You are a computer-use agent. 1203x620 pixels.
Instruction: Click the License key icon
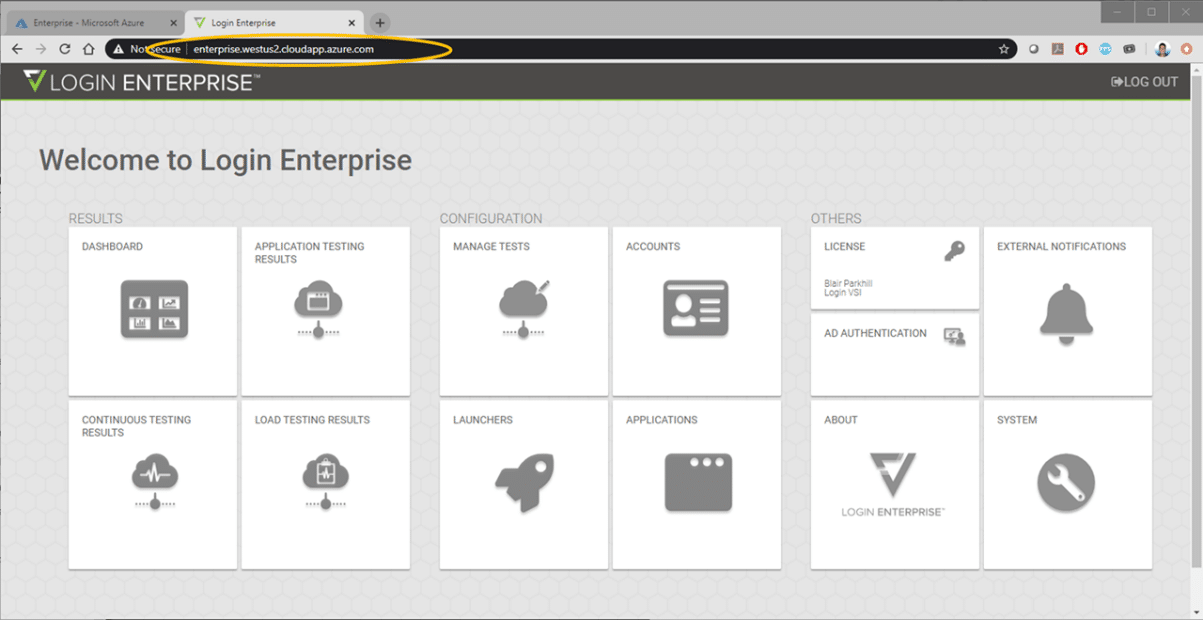coord(955,251)
